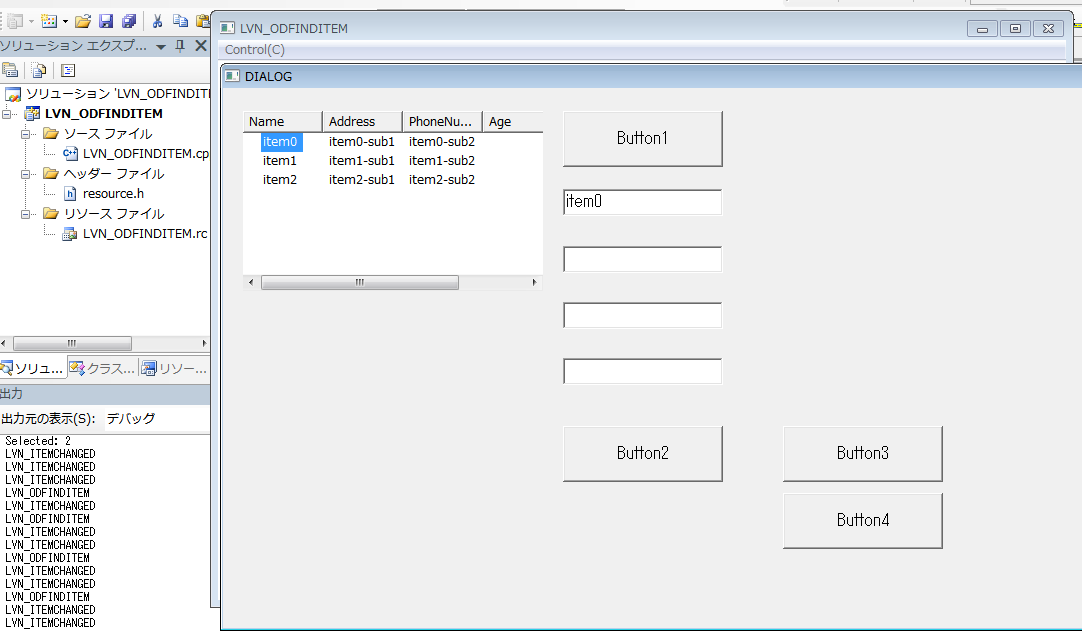Image resolution: width=1082 pixels, height=641 pixels.
Task: Click Solution Explorer scroll right arrow
Action: 204,343
